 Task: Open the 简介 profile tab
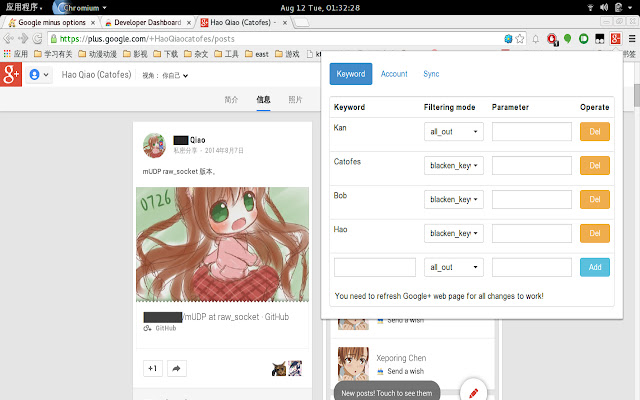(231, 100)
